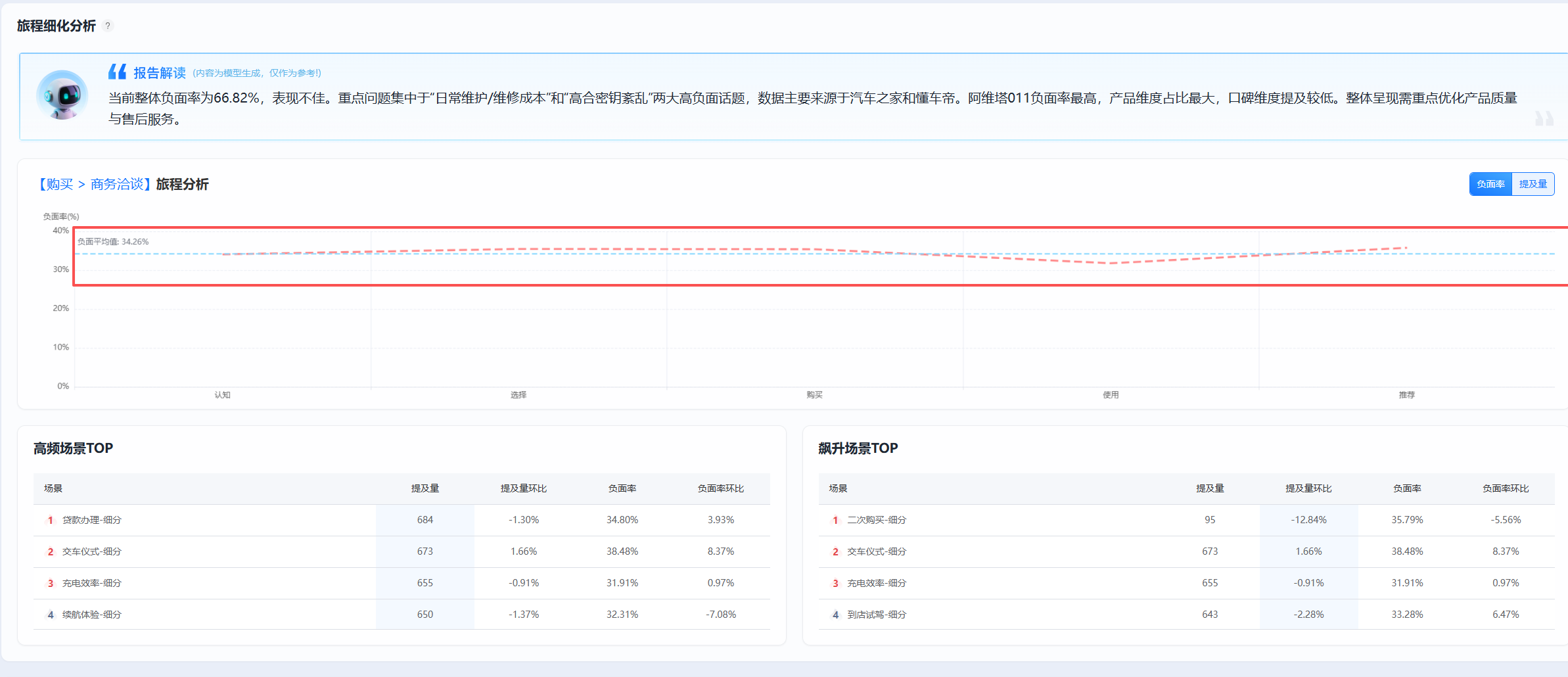This screenshot has height=677, width=1568.
Task: Click the 650 mention count cell
Action: click(425, 615)
